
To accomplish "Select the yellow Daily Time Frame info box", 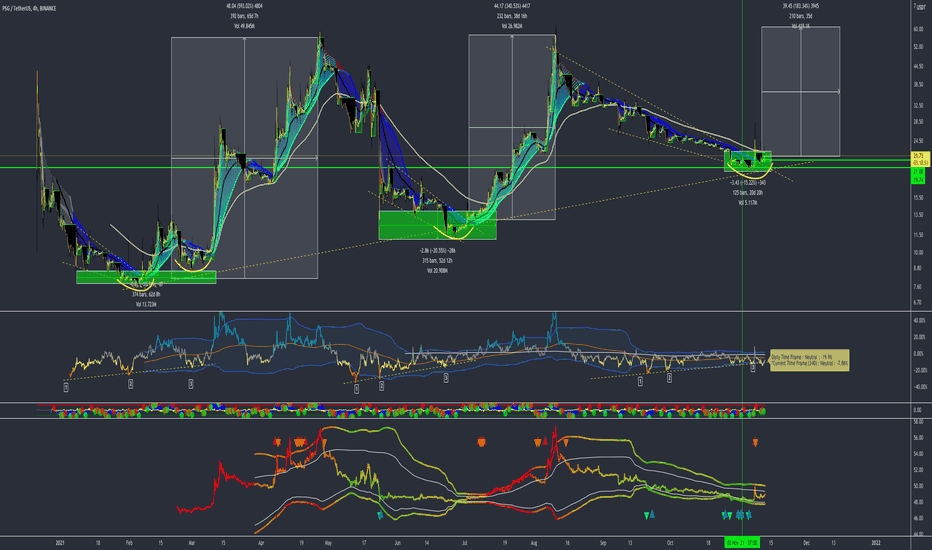I will 810,360.
